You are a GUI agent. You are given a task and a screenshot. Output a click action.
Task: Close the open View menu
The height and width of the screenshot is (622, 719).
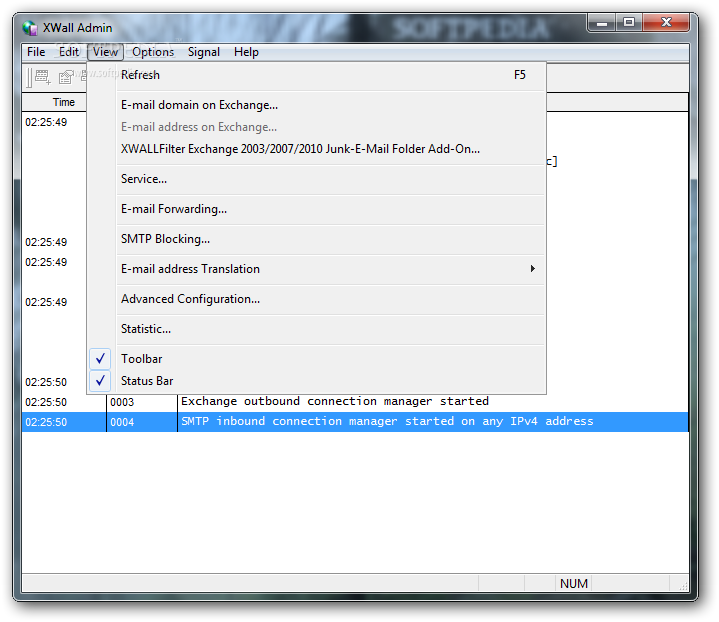[105, 52]
